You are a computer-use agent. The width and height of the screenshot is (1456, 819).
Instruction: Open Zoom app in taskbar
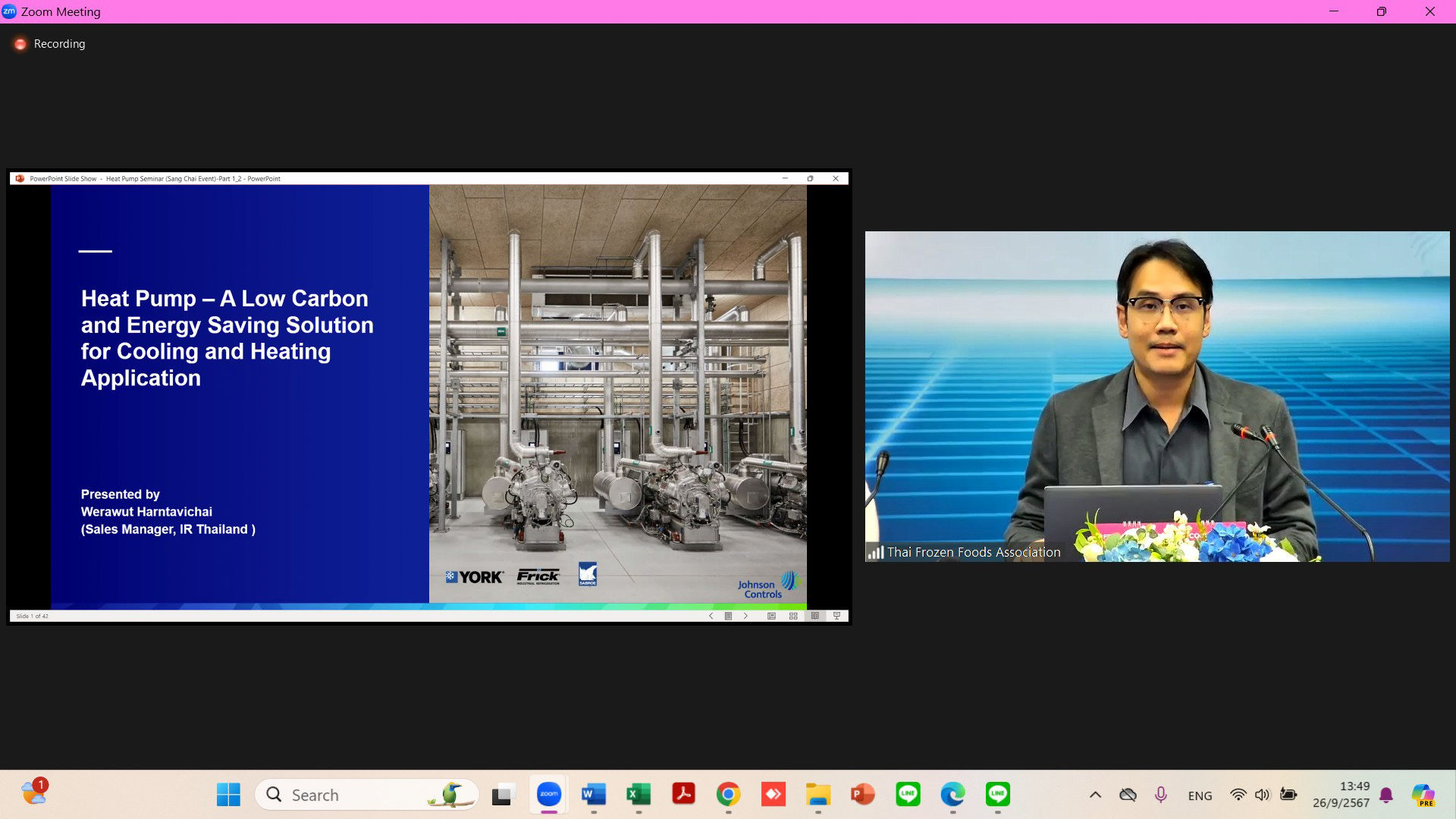tap(548, 795)
